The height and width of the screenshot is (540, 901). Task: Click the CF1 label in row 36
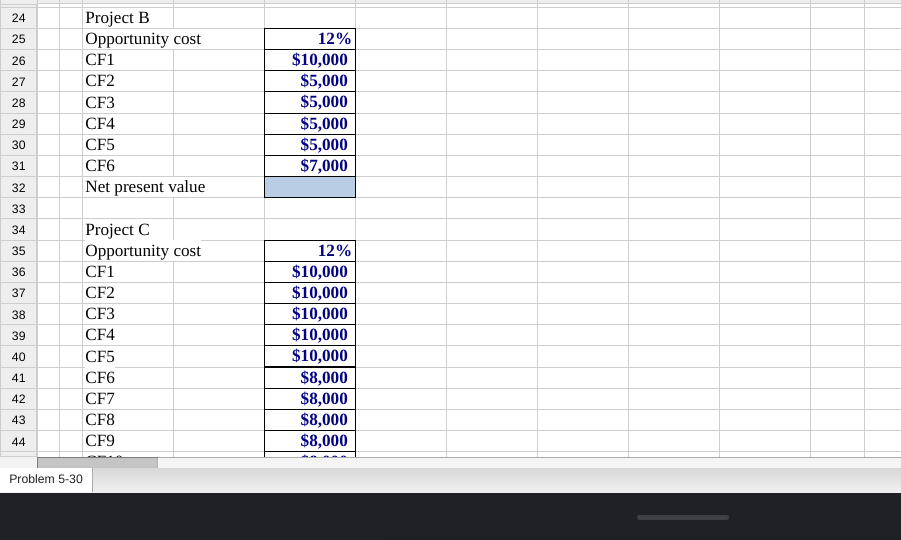point(100,272)
